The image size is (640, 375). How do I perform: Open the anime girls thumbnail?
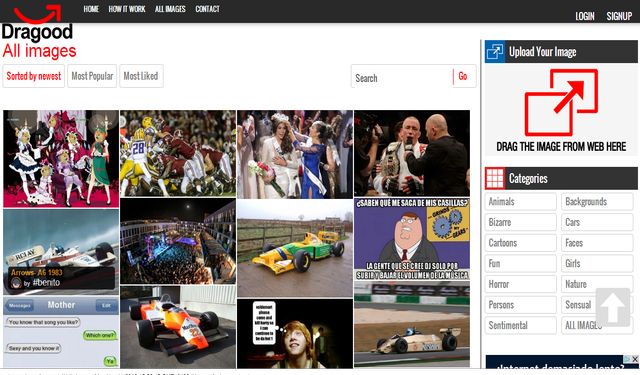coord(61,159)
